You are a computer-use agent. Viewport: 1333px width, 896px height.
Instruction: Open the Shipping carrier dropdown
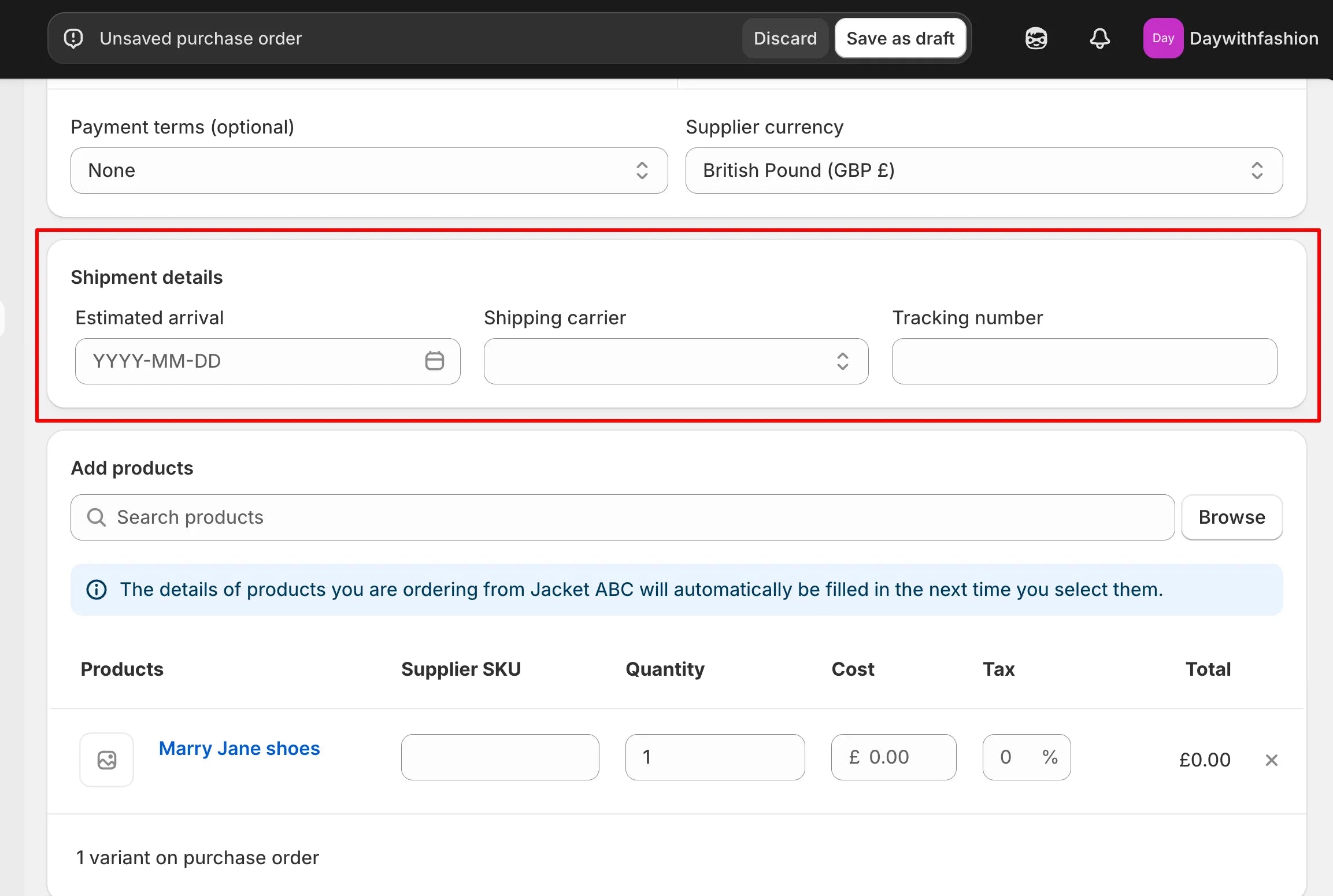click(x=676, y=361)
